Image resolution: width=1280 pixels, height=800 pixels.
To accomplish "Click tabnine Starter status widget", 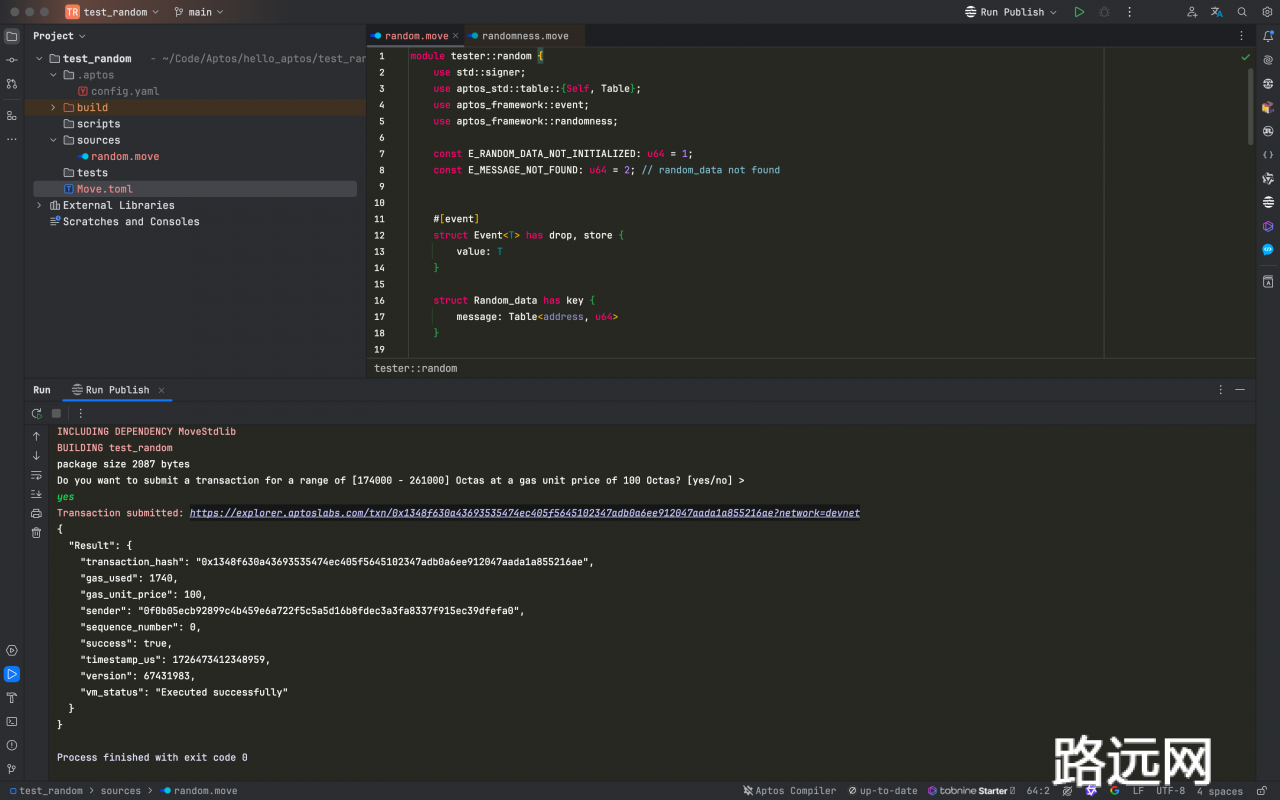I will [970, 790].
